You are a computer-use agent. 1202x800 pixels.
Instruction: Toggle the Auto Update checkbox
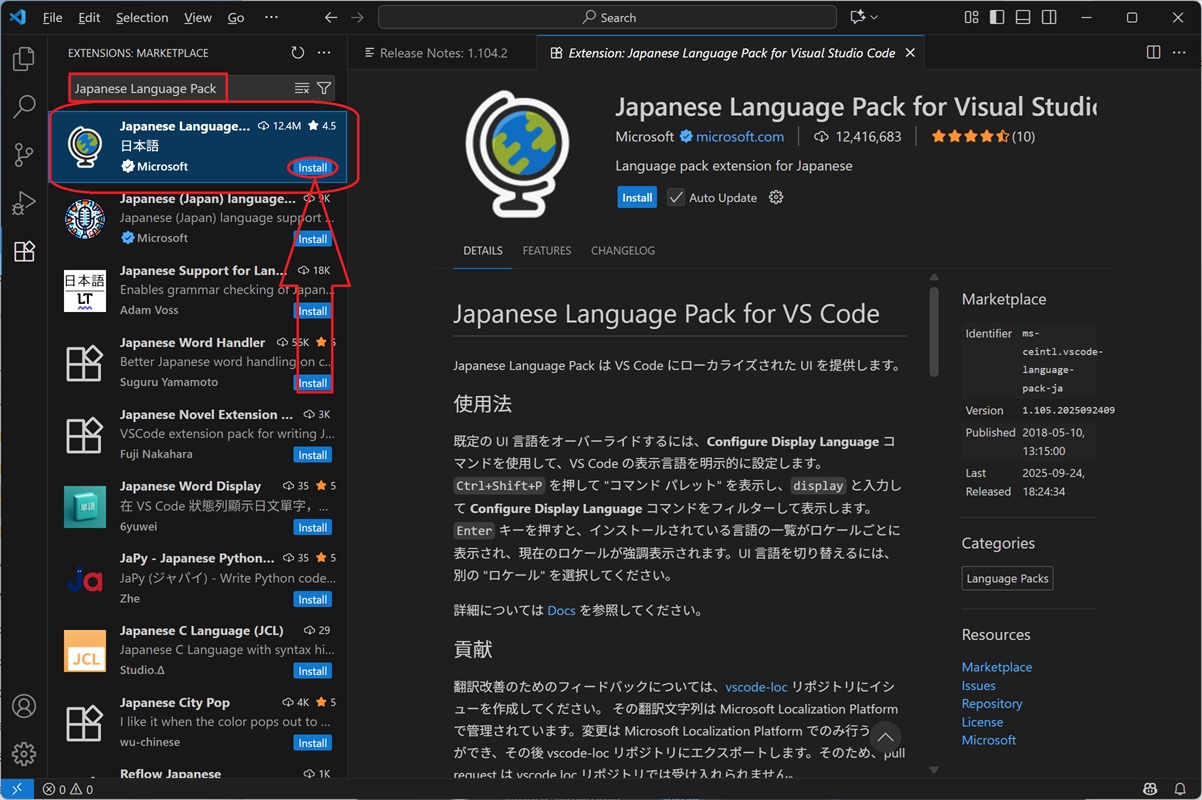click(x=677, y=198)
